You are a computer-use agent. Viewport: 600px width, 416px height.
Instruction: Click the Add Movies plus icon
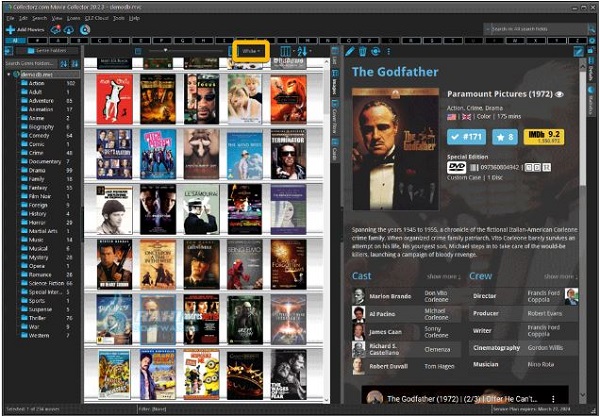10,29
